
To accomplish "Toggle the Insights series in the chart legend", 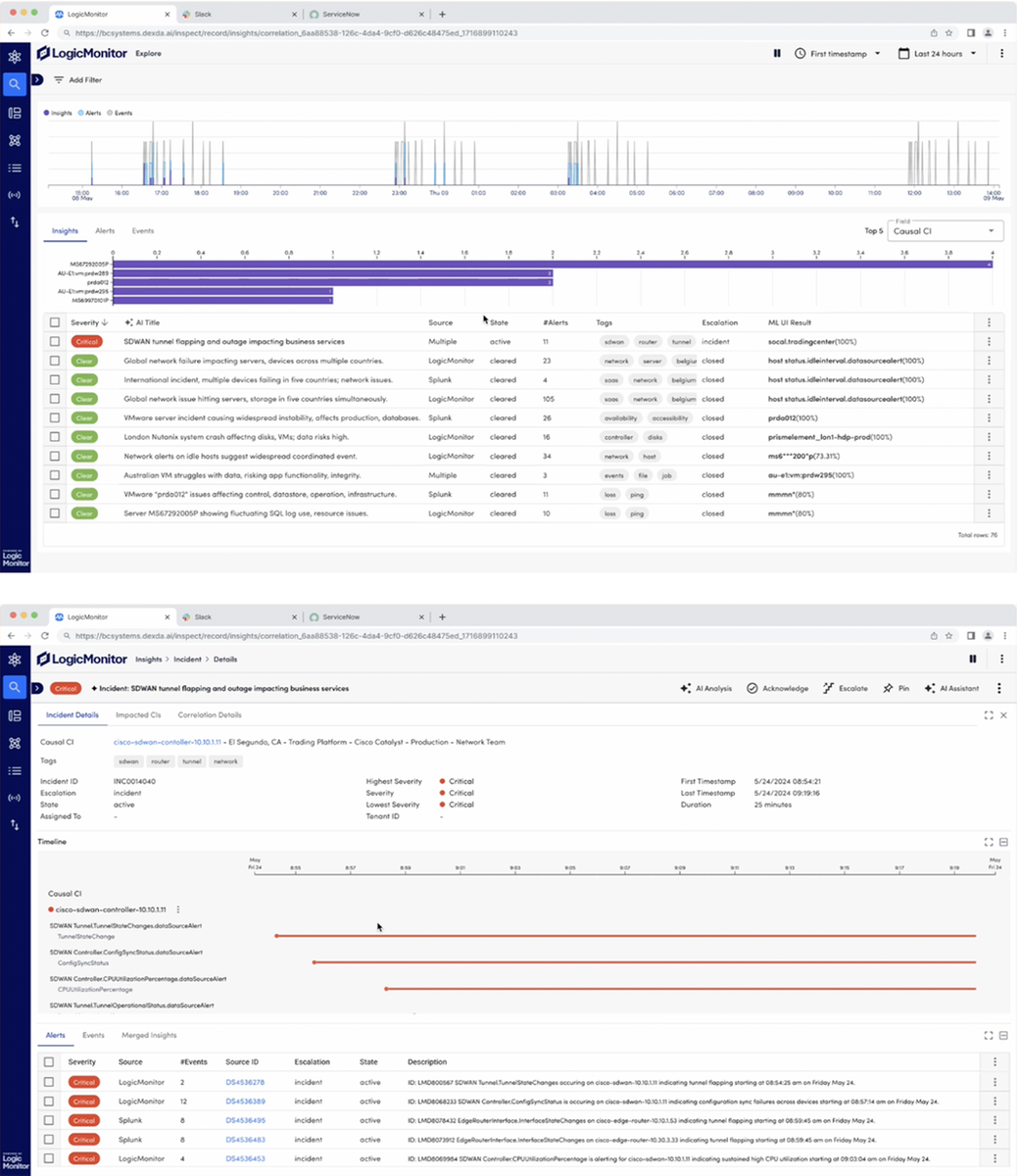I will [x=59, y=114].
